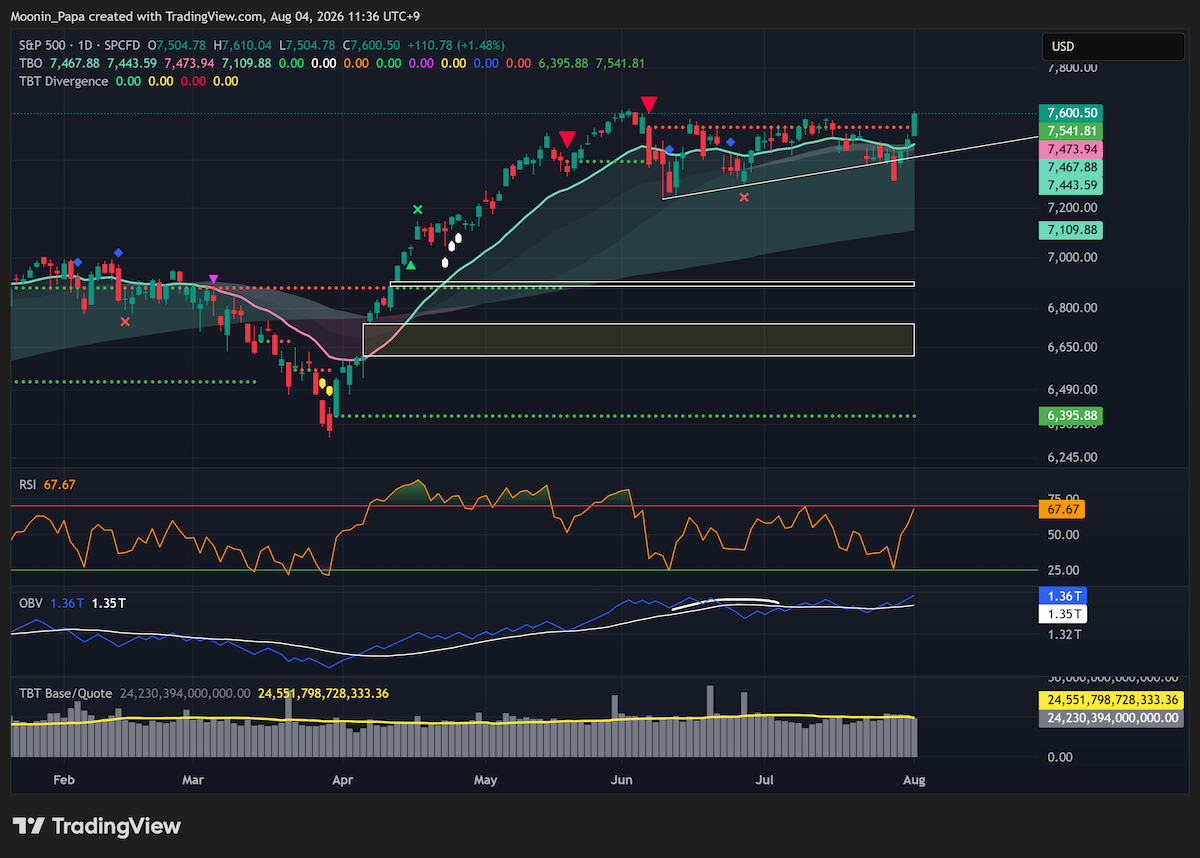Click the 7,000.00 price scale tick
The height and width of the screenshot is (858, 1200).
[x=1073, y=258]
